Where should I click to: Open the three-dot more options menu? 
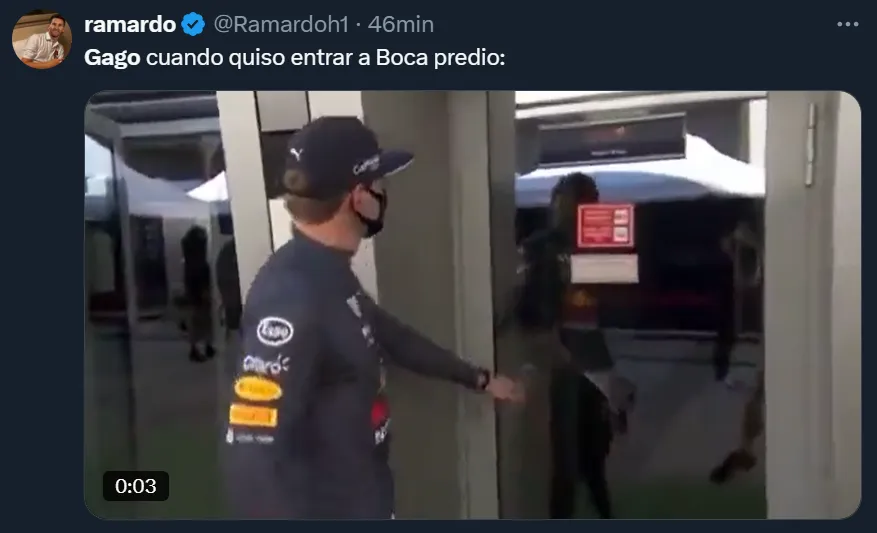847,24
